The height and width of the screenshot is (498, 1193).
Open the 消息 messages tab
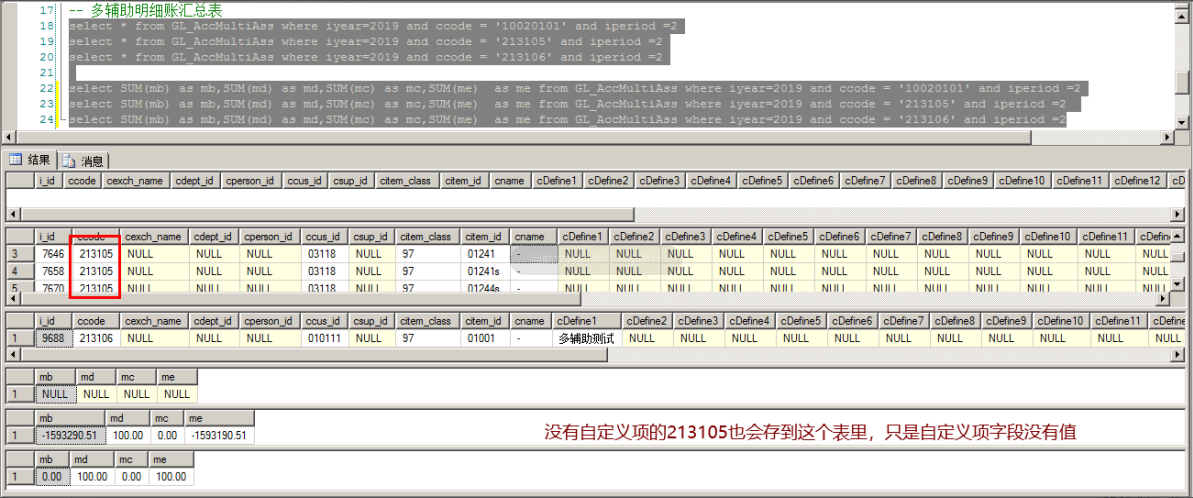coord(84,160)
